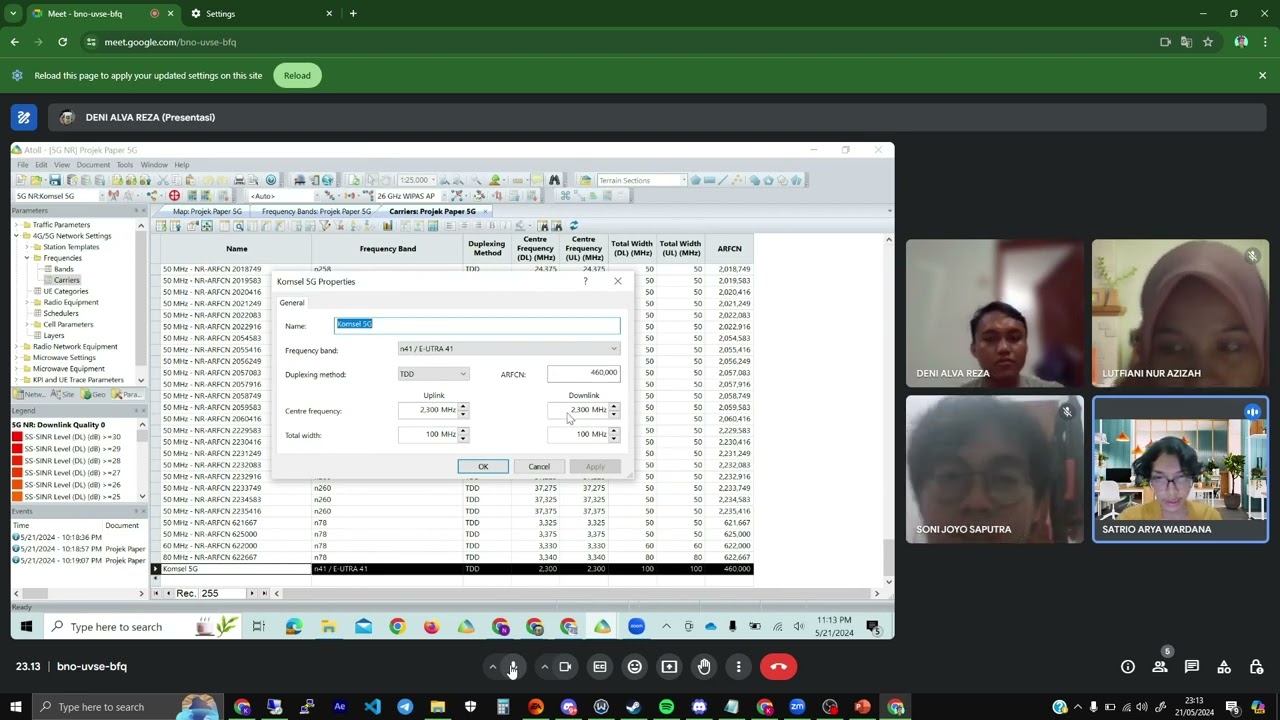The image size is (1280, 720).
Task: Leave the call with red hang-up button
Action: [x=779, y=667]
